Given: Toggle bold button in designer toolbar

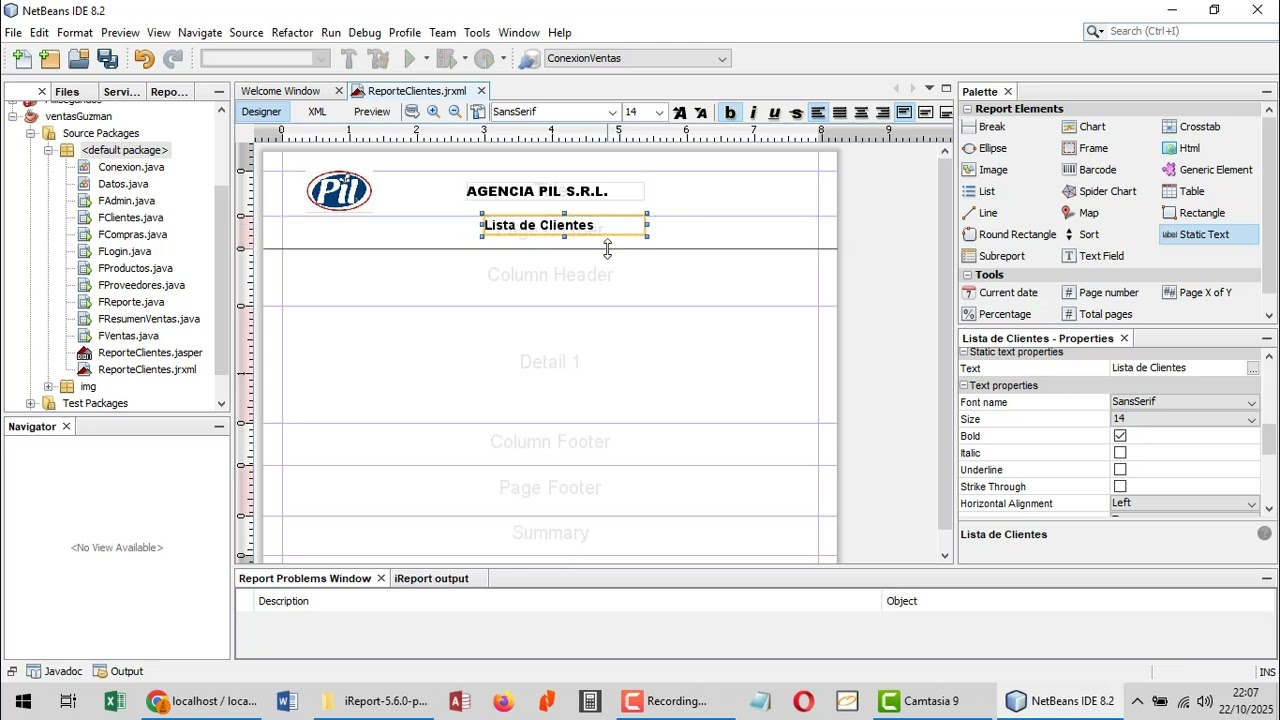Looking at the screenshot, I should (x=730, y=113).
